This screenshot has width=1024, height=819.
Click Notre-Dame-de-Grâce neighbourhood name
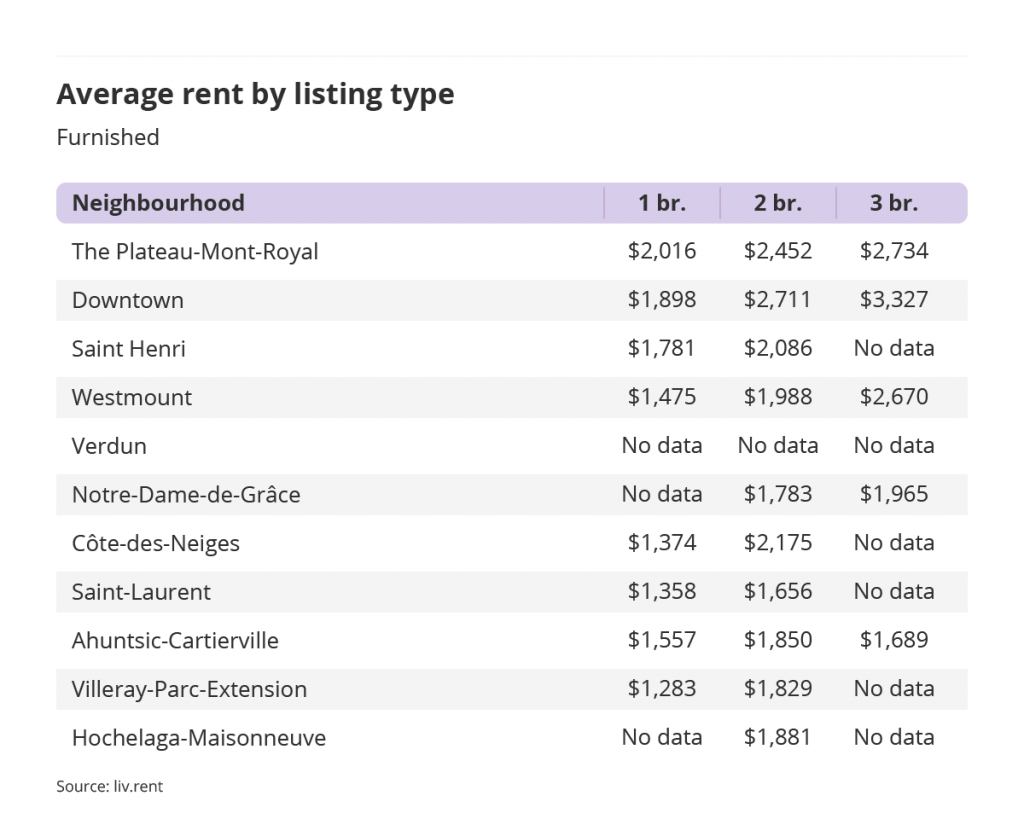[x=185, y=494]
